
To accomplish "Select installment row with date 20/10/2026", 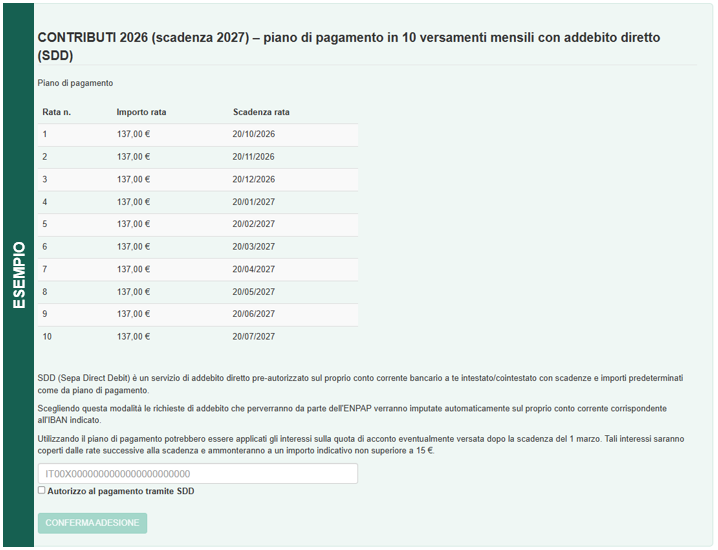I will coord(198,135).
